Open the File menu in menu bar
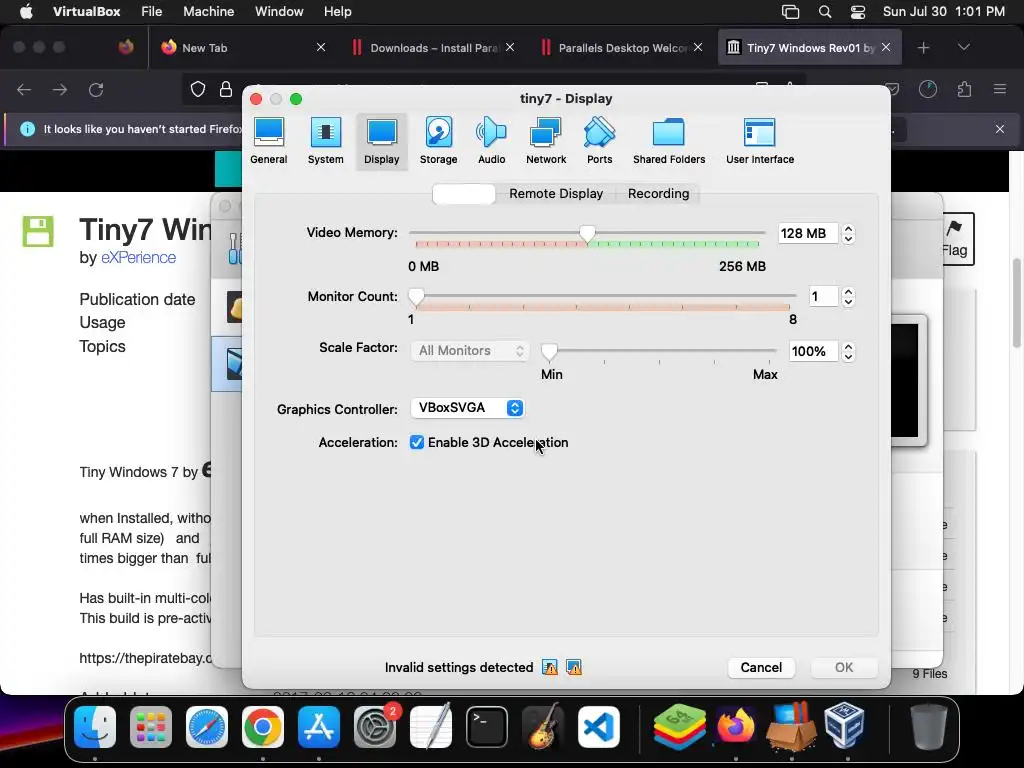The image size is (1024, 768). (152, 12)
